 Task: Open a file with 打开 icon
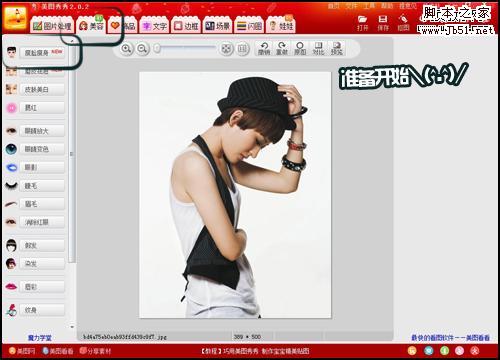(362, 23)
